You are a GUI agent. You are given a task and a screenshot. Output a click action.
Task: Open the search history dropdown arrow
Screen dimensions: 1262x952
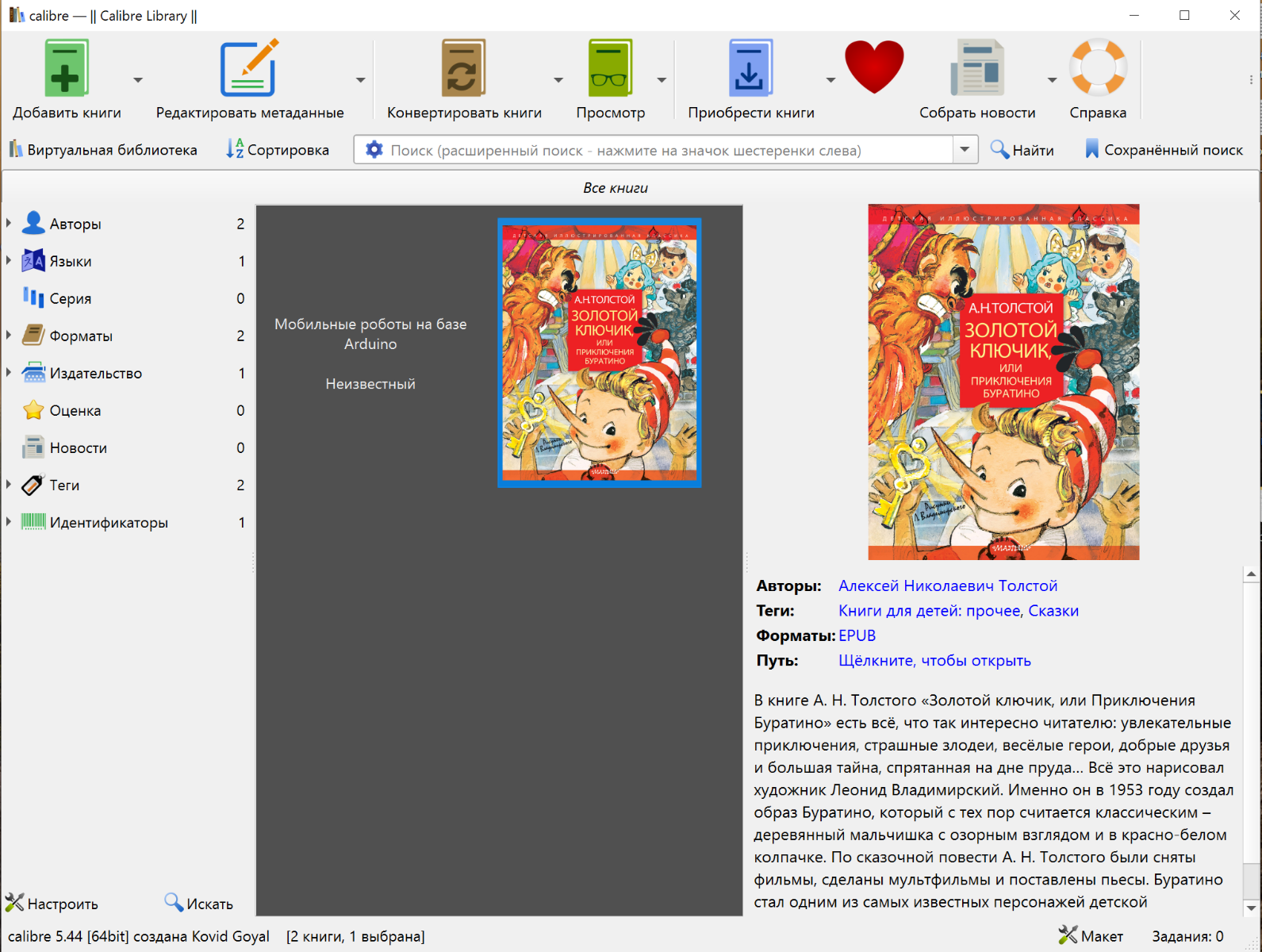965,150
